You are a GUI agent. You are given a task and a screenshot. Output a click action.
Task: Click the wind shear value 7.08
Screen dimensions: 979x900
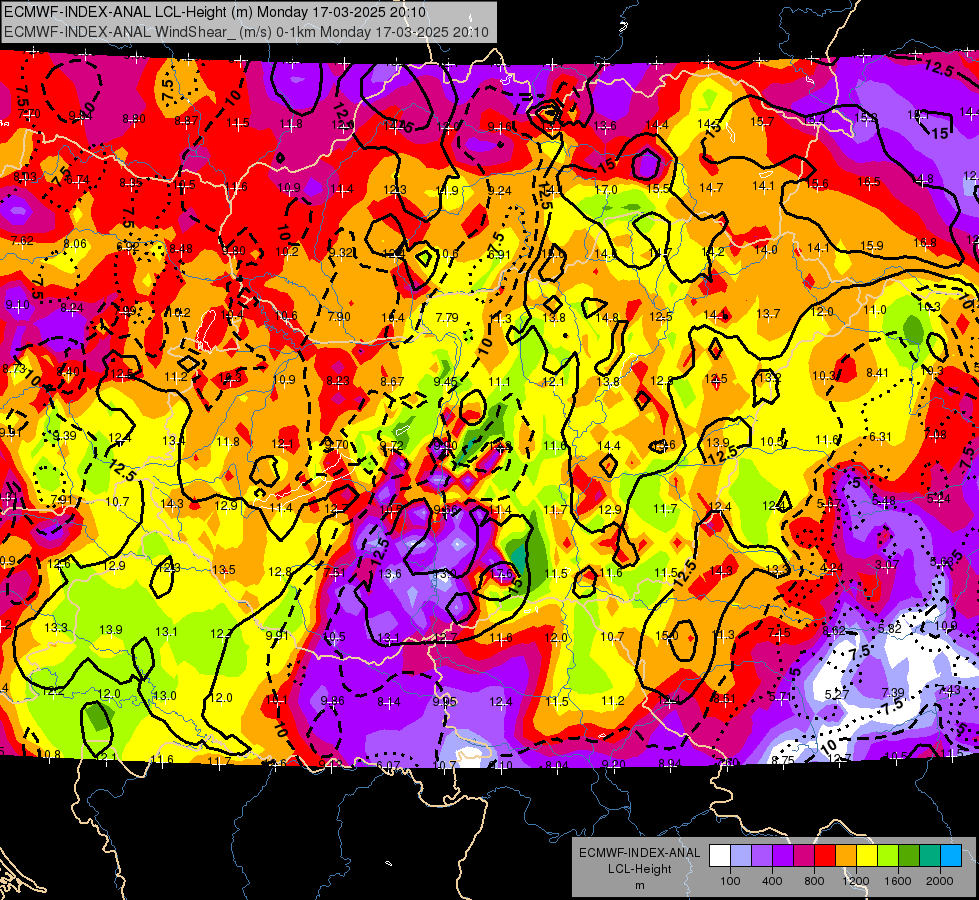tap(935, 434)
